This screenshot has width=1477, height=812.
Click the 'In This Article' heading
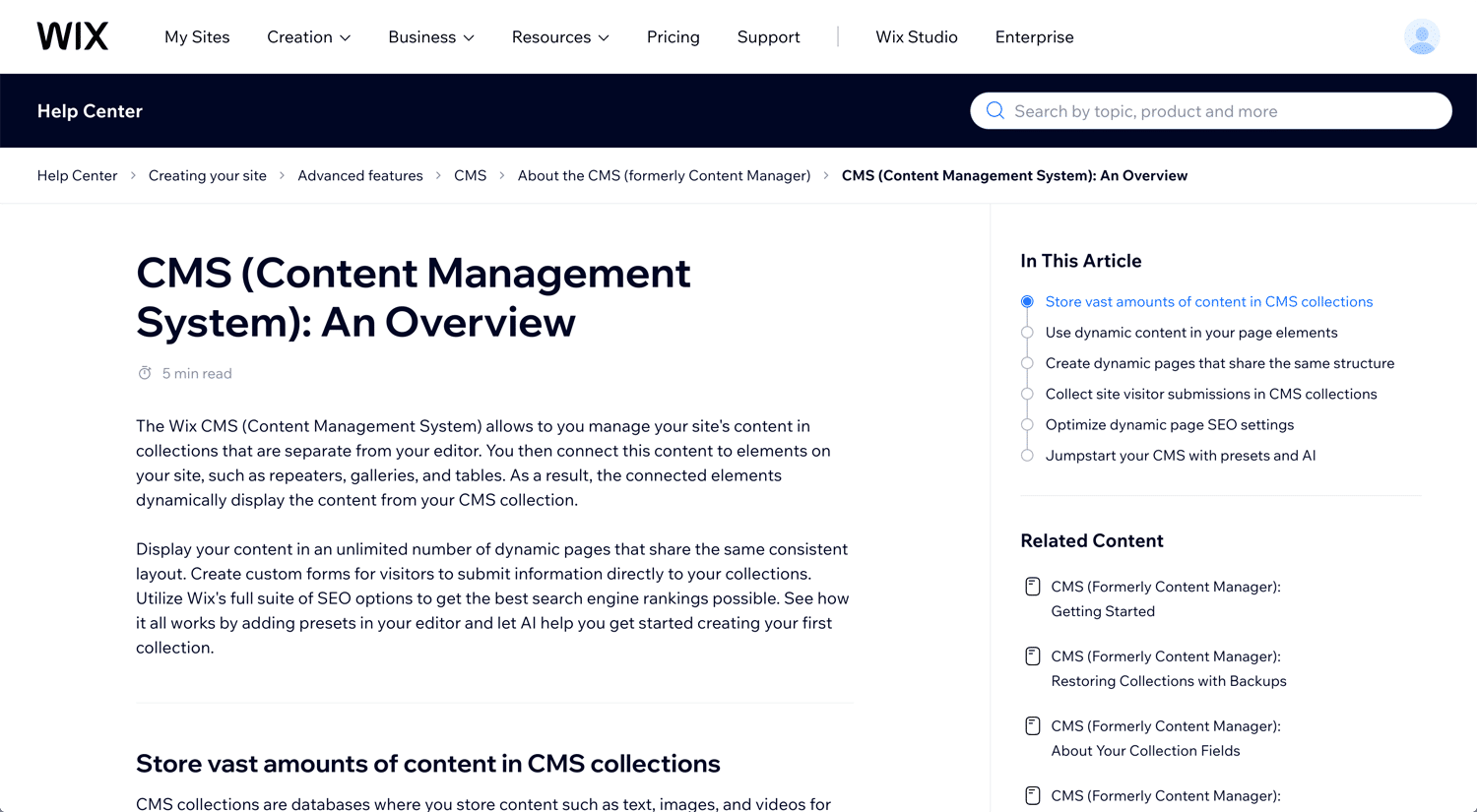click(1081, 261)
